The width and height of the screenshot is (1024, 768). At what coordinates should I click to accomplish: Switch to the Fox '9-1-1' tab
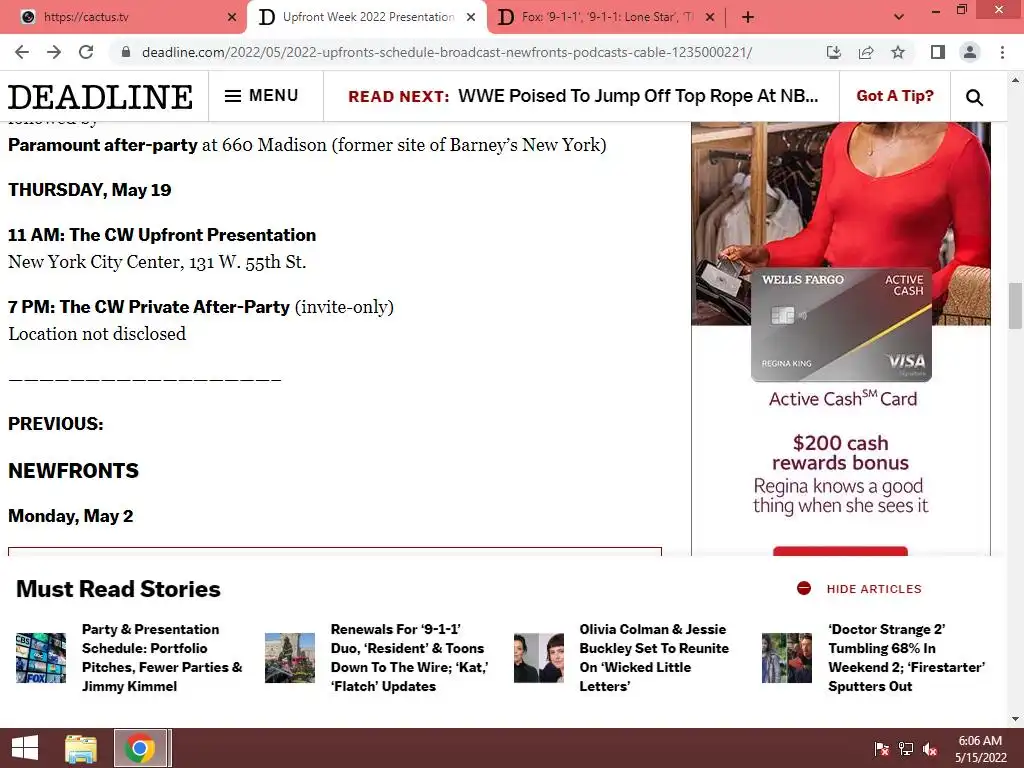click(606, 17)
